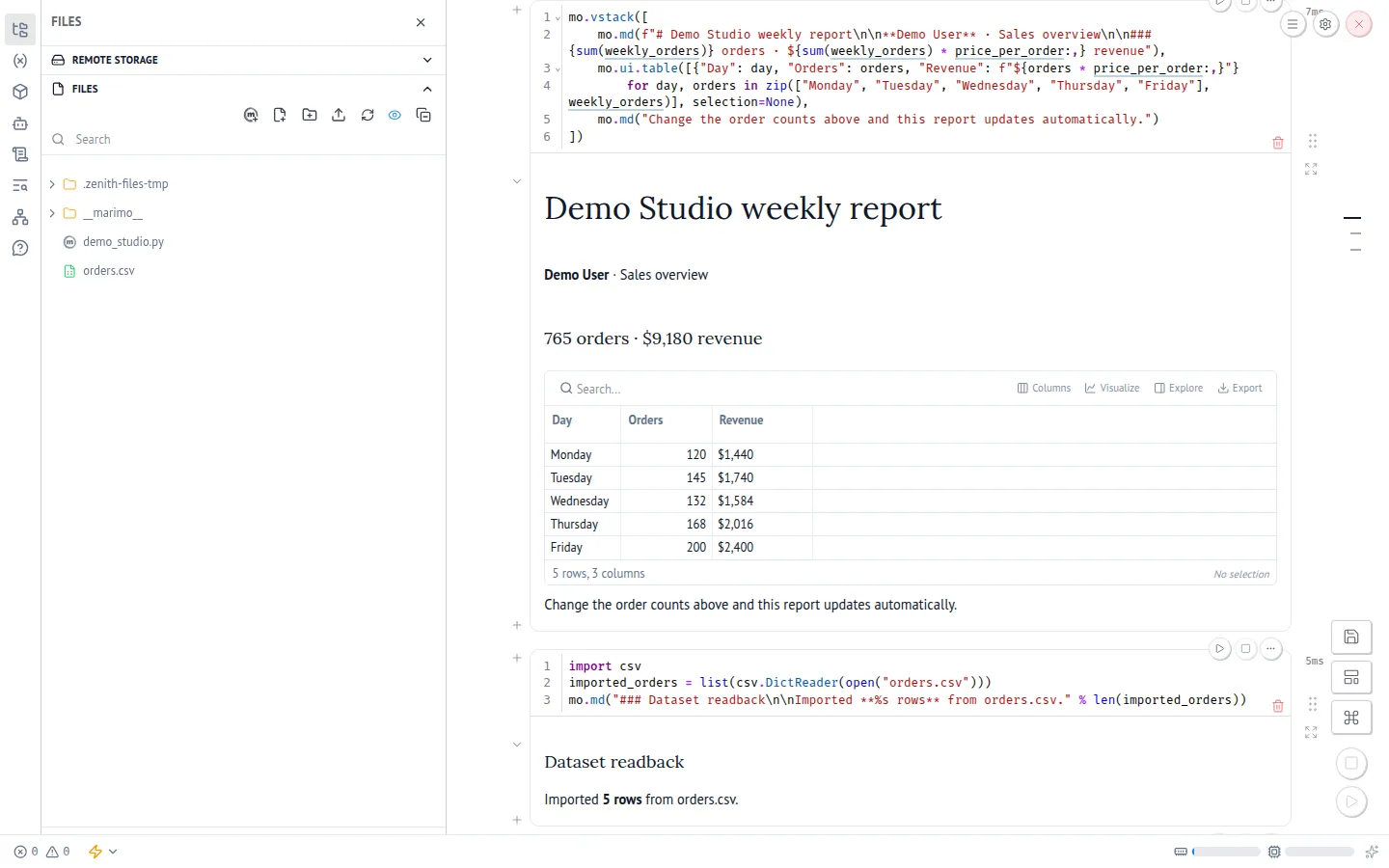Expand the __marimo__ folder
1389x868 pixels.
tap(52, 213)
